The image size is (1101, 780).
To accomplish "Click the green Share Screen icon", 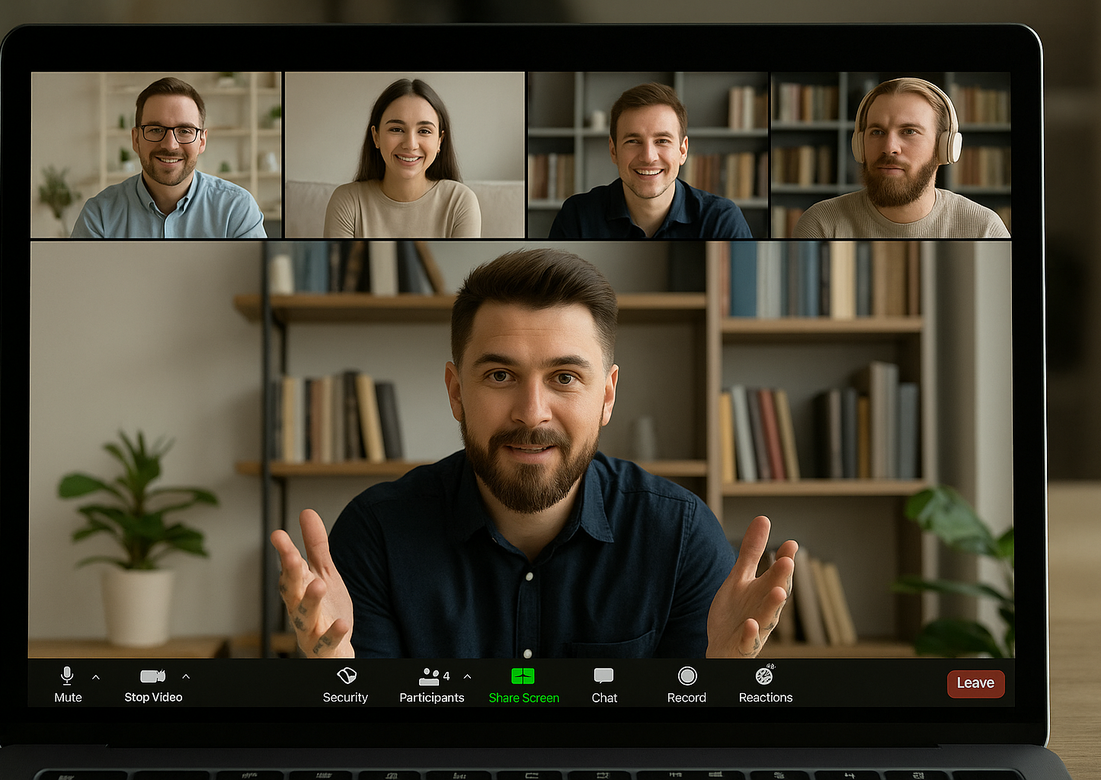I will pyautogui.click(x=523, y=675).
